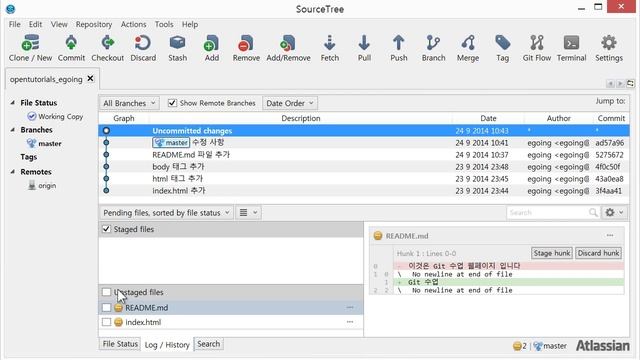This screenshot has height=360, width=640.
Task: Select Working Copy in sidebar
Action: point(55,117)
